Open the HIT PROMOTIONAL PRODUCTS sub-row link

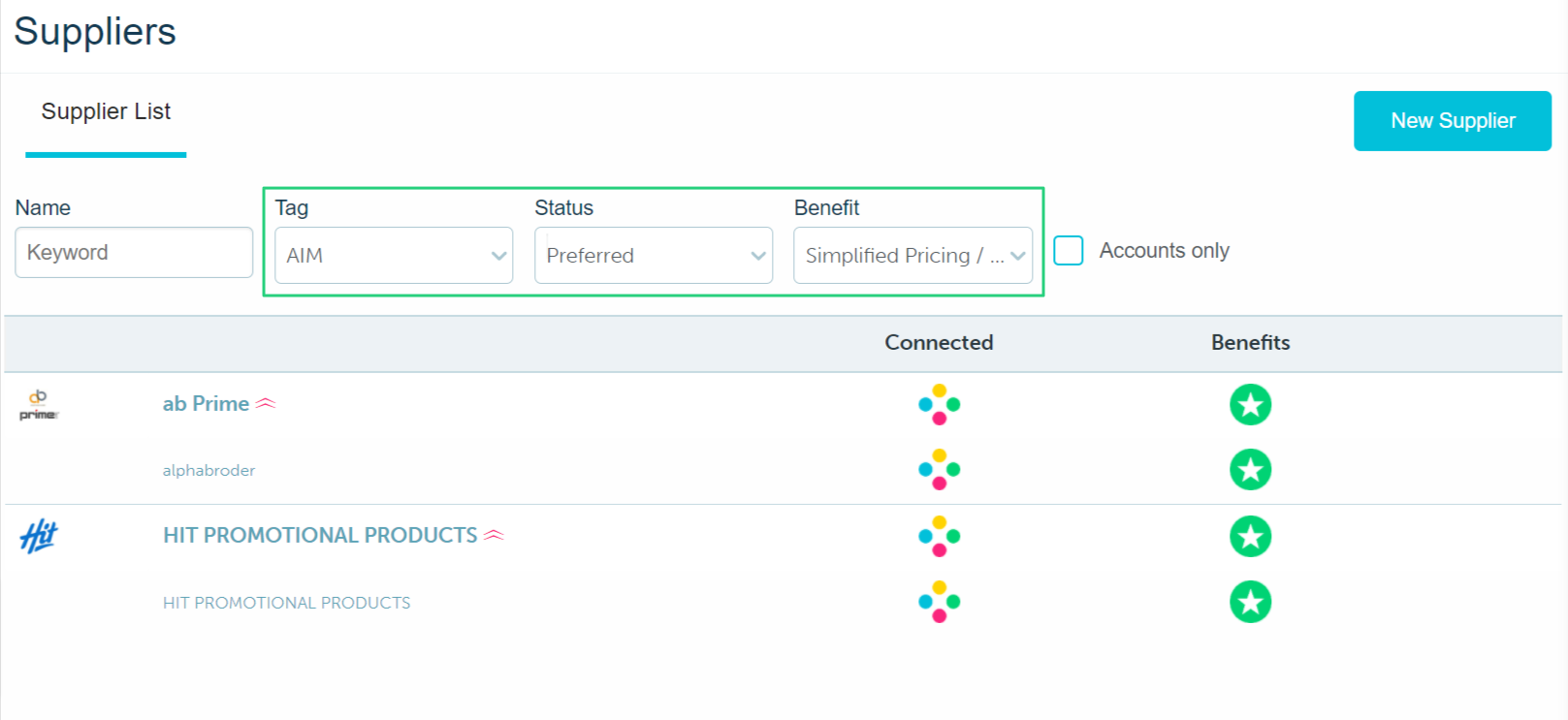(287, 603)
